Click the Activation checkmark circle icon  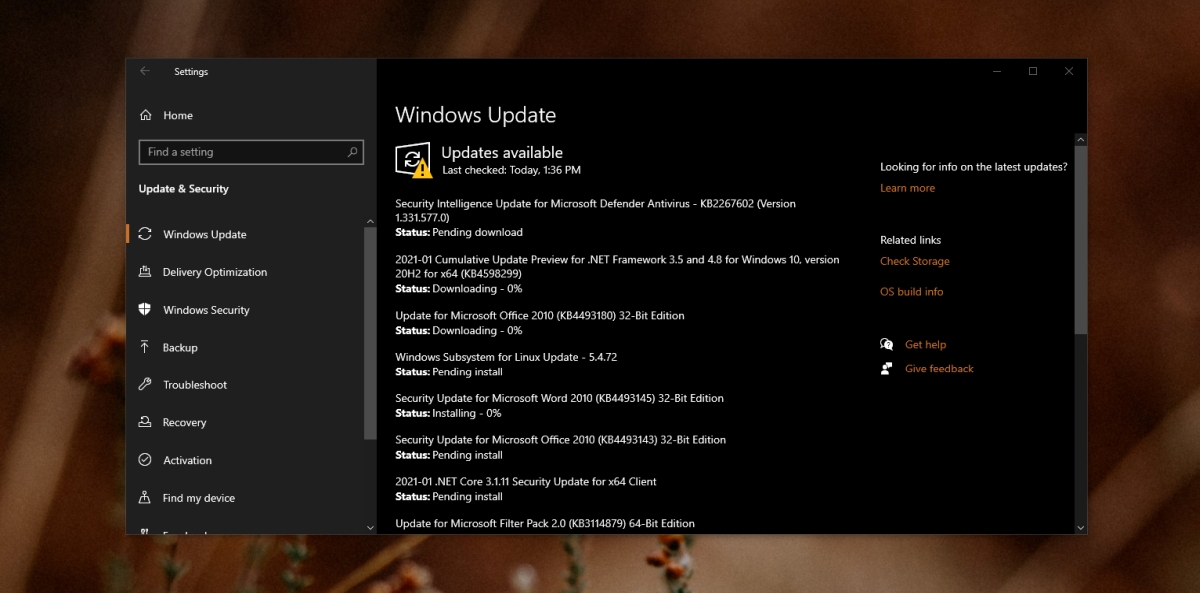click(145, 460)
